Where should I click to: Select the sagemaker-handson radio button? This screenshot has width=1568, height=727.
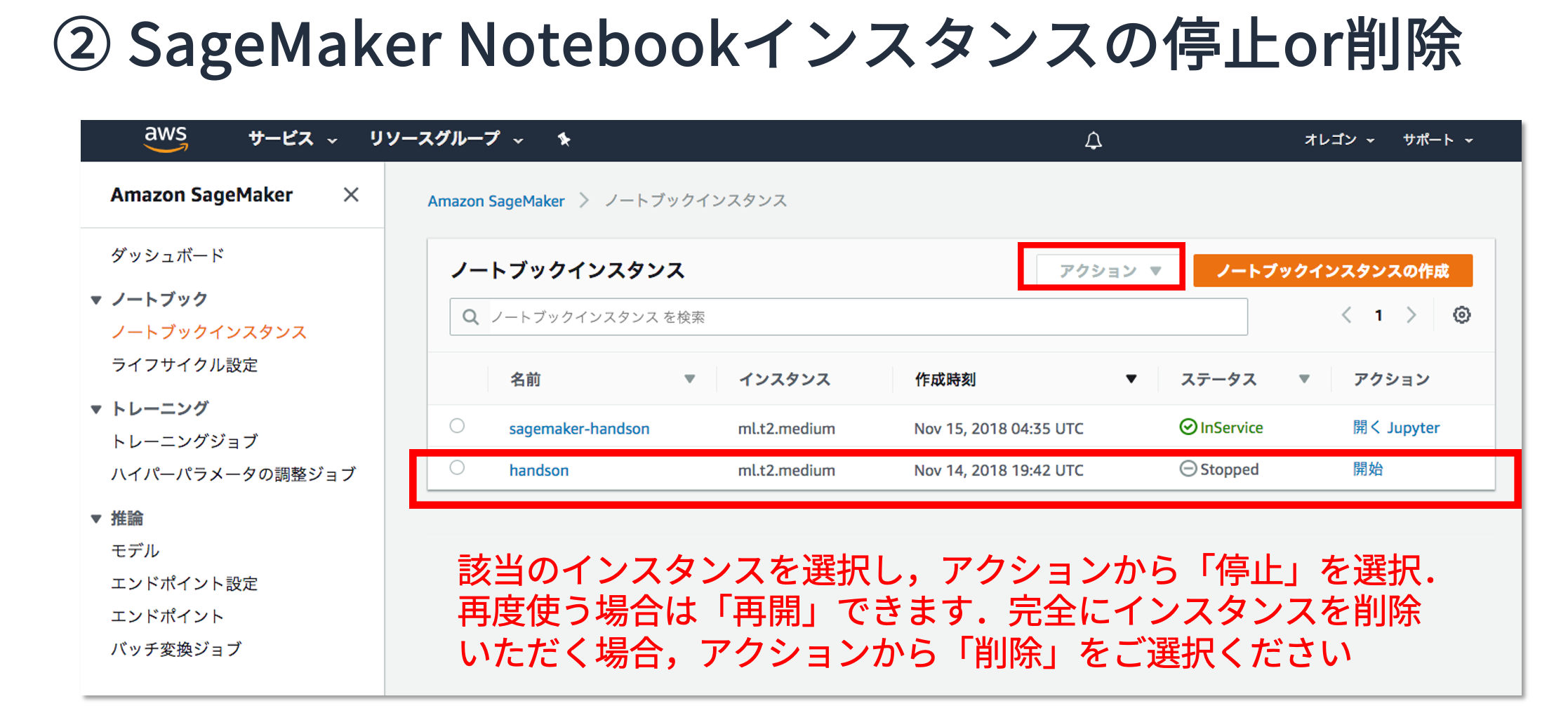(x=457, y=425)
